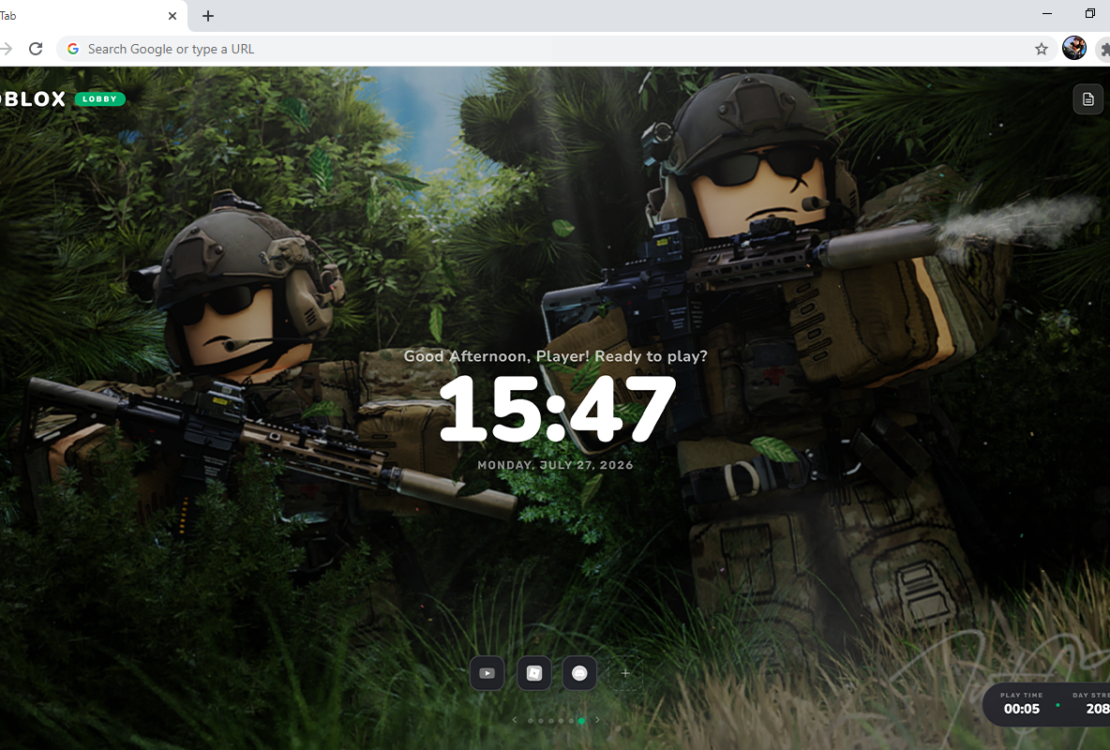Select the first wallpaper pagination dot
This screenshot has height=750, width=1110.
point(530,721)
